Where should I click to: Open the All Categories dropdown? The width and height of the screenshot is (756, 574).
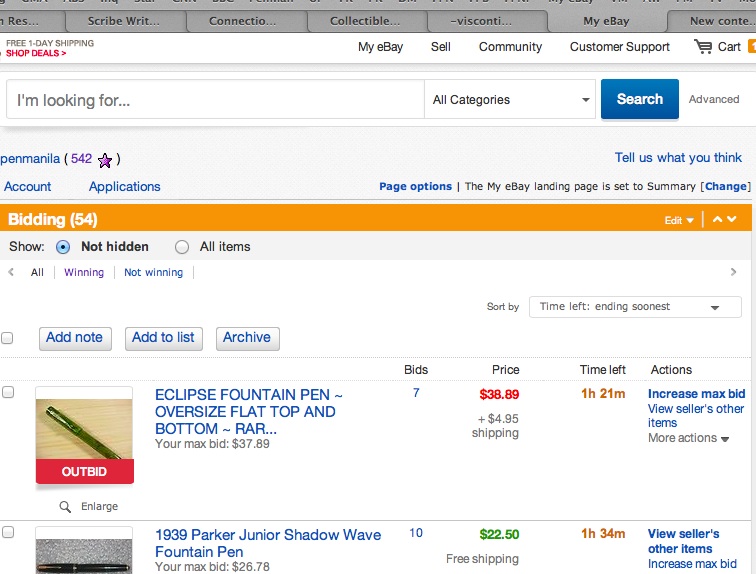511,100
